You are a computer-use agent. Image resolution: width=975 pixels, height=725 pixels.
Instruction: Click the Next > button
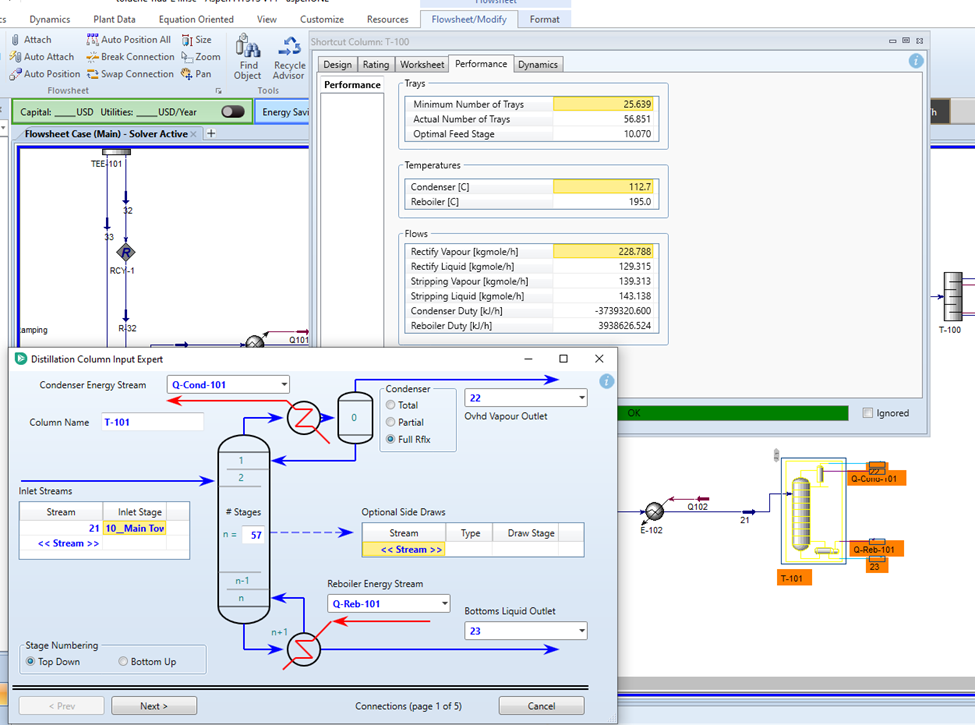[x=154, y=706]
